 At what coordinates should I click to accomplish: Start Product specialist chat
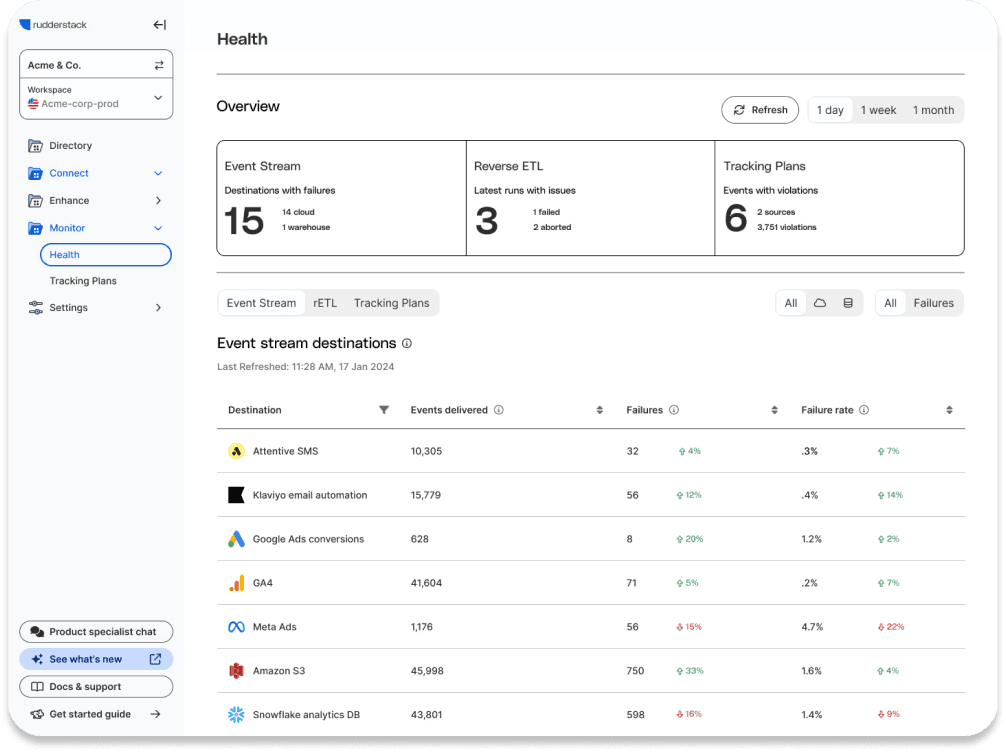[x=96, y=632]
